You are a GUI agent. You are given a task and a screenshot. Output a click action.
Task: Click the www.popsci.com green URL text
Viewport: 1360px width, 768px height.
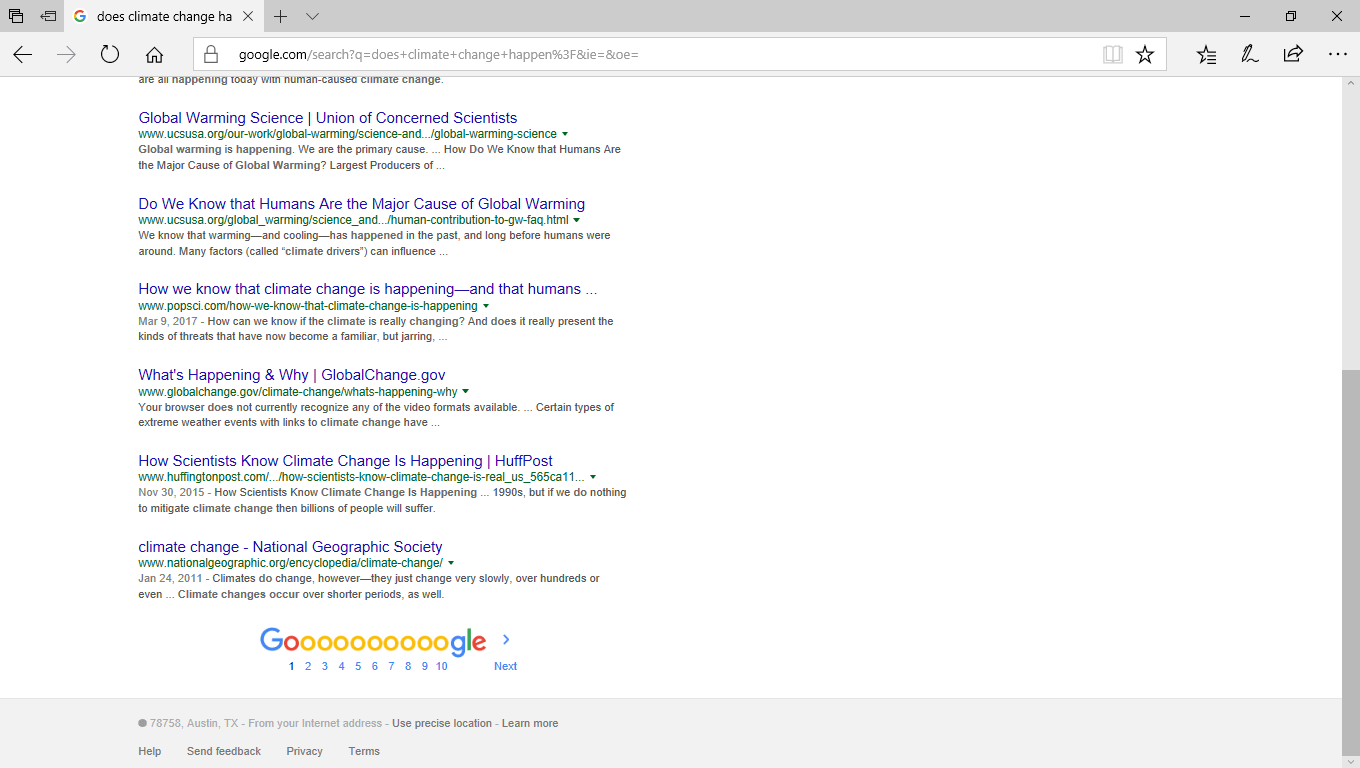click(308, 306)
